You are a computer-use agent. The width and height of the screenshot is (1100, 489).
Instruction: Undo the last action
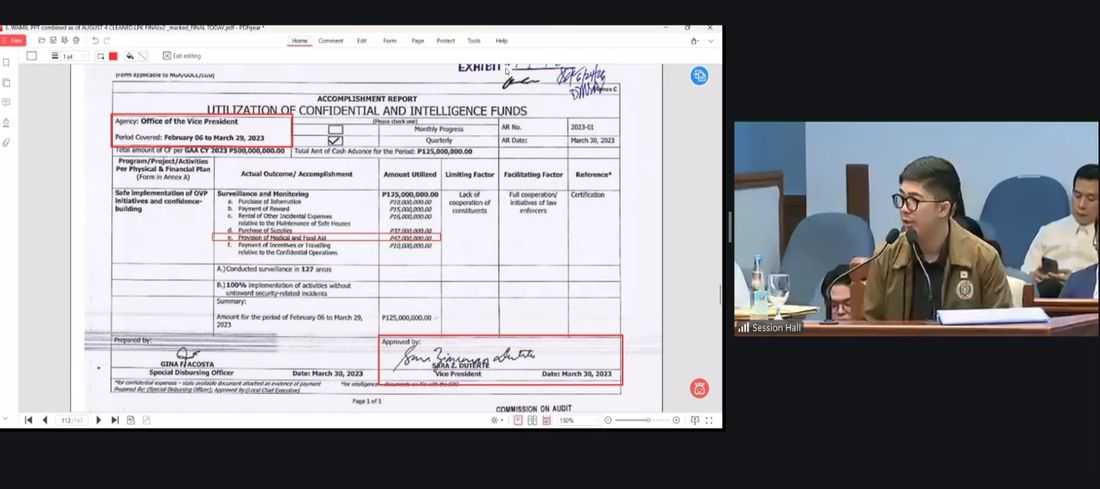point(95,41)
